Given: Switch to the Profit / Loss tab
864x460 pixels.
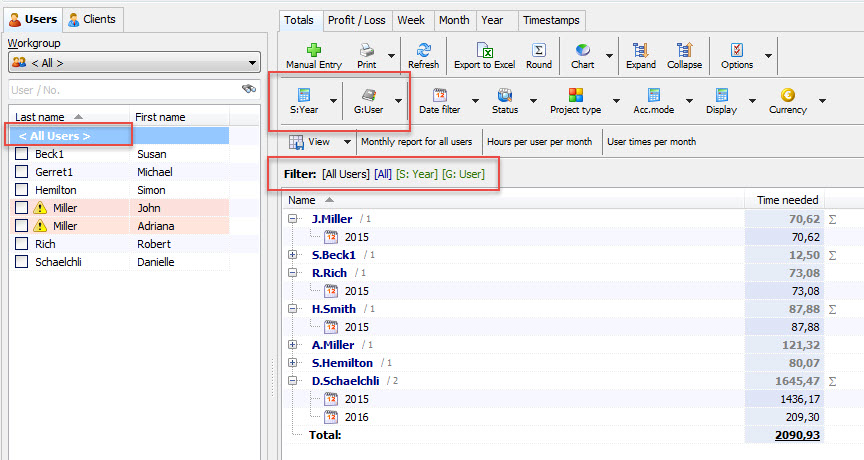Looking at the screenshot, I should click(356, 20).
